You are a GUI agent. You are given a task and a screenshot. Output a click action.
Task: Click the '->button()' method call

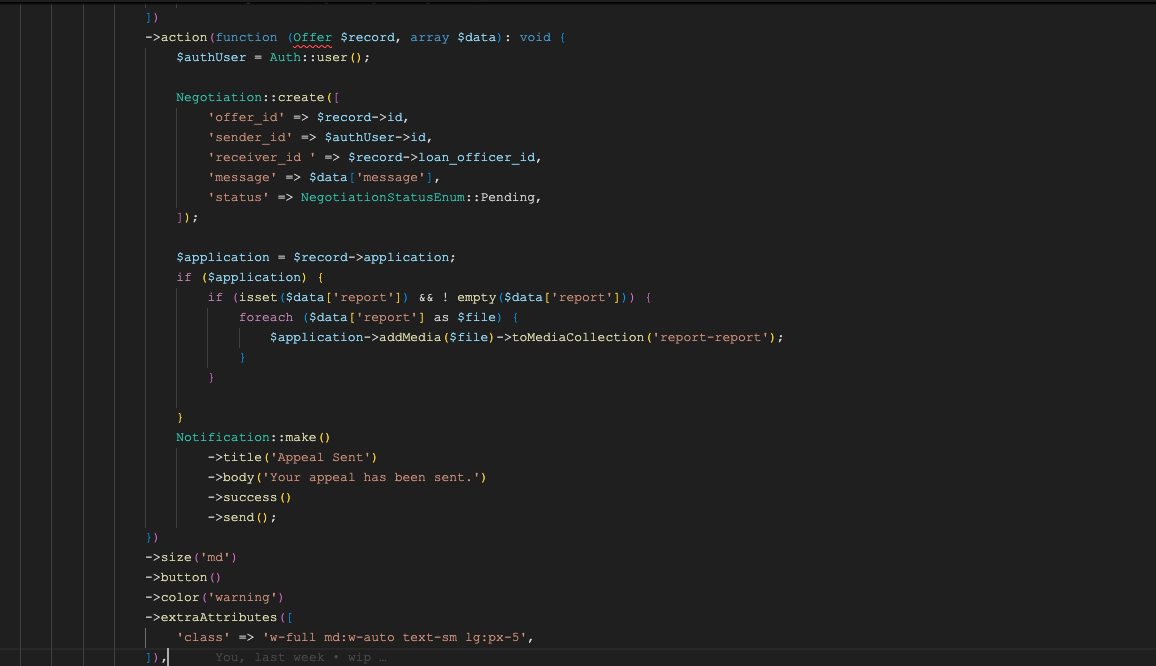pyautogui.click(x=184, y=577)
